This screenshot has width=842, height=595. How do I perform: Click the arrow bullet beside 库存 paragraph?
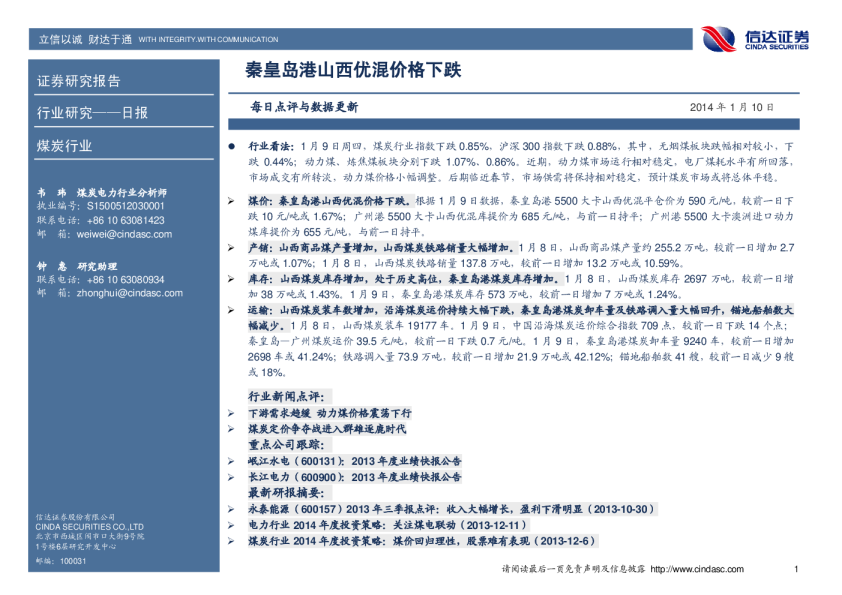(232, 280)
